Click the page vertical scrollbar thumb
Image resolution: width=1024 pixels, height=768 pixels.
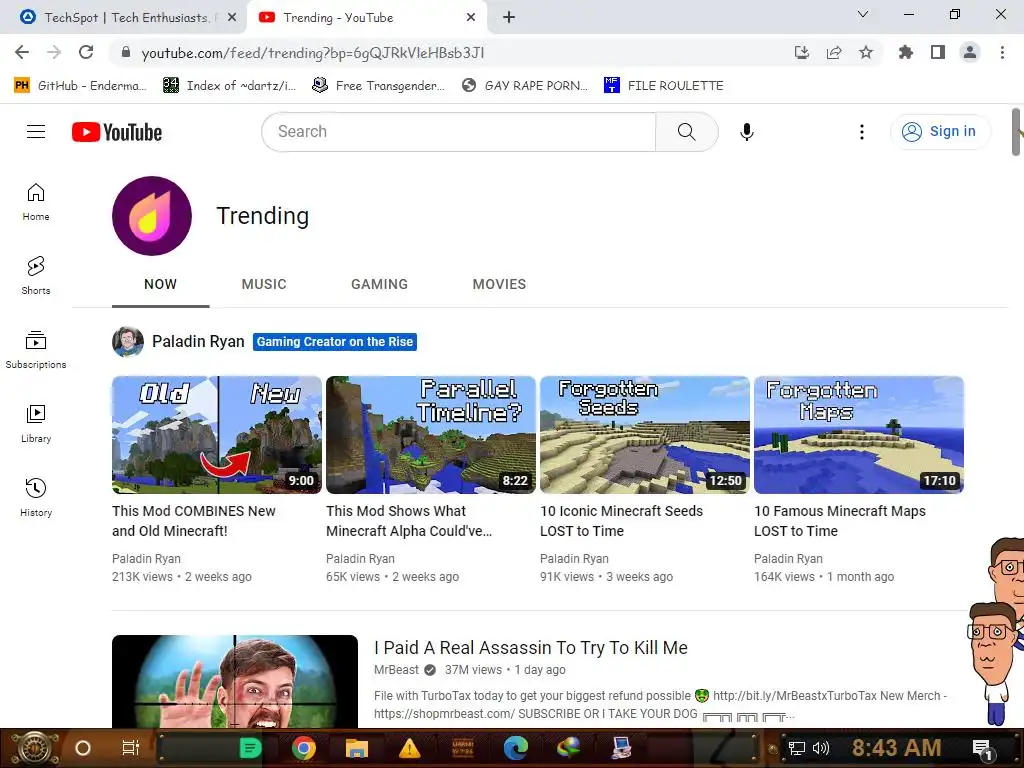1016,132
